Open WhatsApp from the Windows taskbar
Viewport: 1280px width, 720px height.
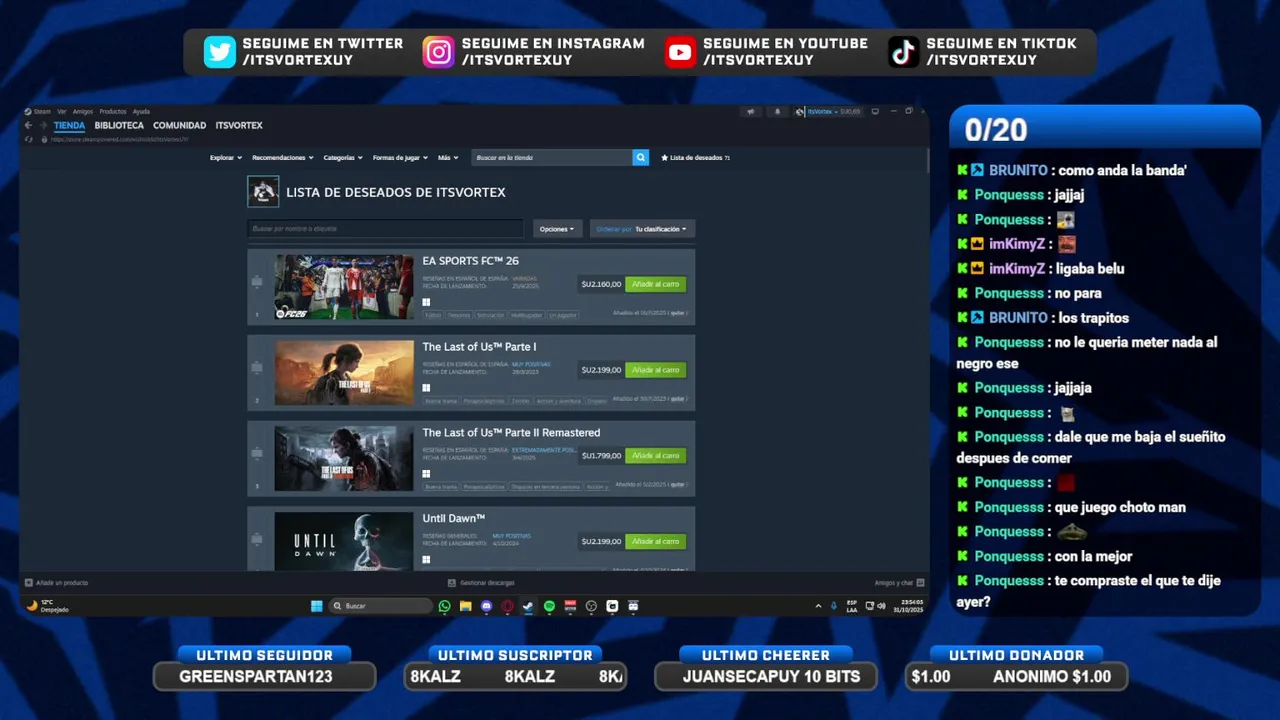point(444,606)
